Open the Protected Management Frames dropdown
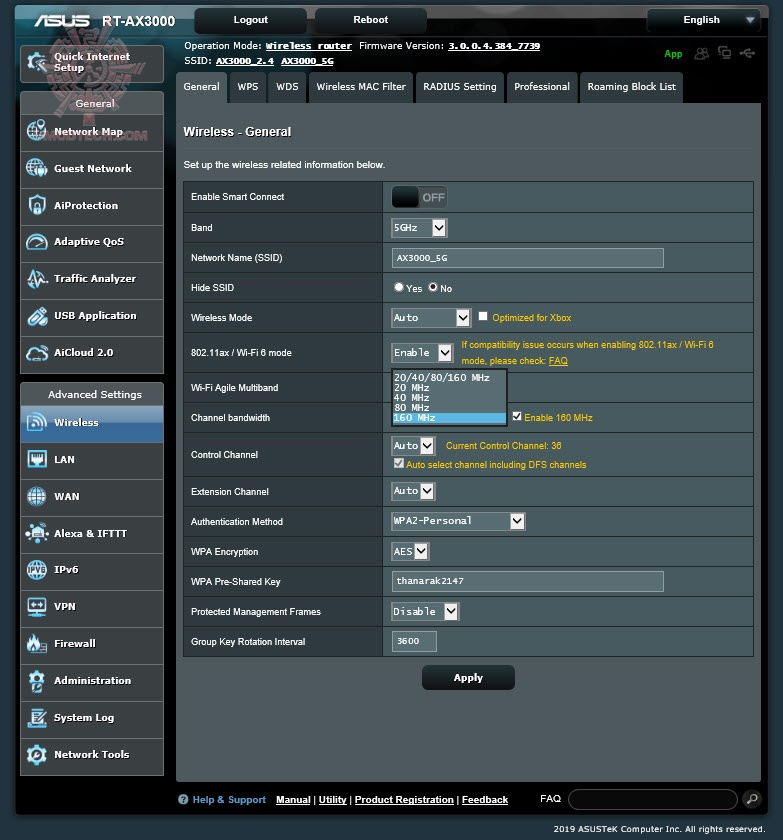 click(425, 611)
